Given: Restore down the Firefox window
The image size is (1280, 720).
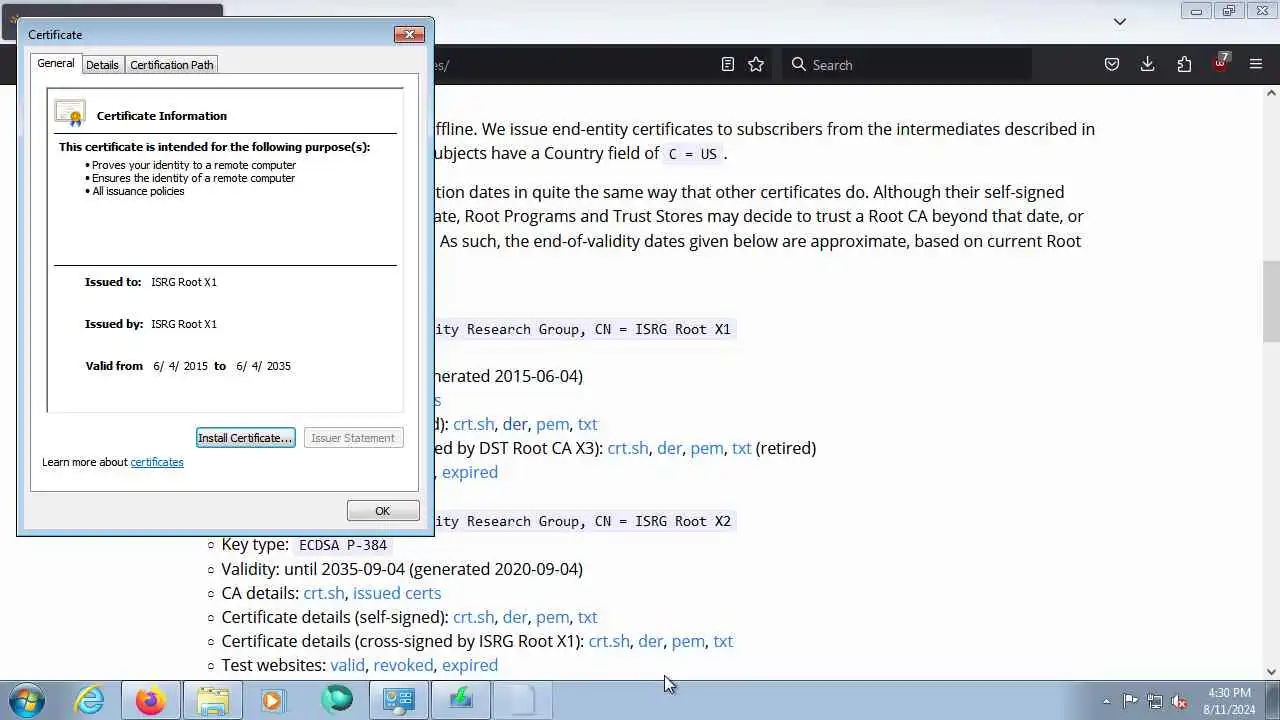Looking at the screenshot, I should click(1229, 11).
